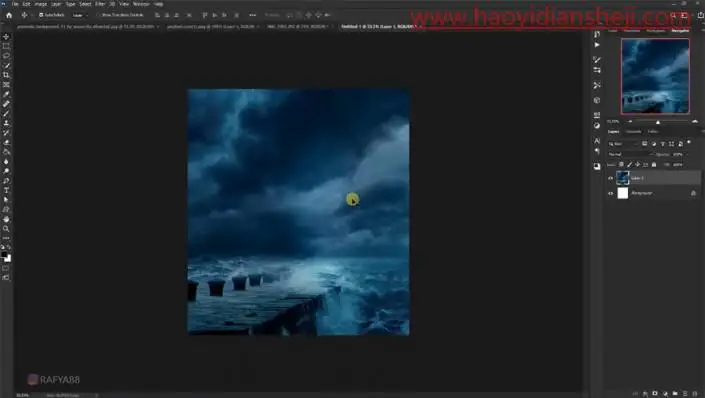Select the Spot Healing Brush tool

tap(6, 104)
